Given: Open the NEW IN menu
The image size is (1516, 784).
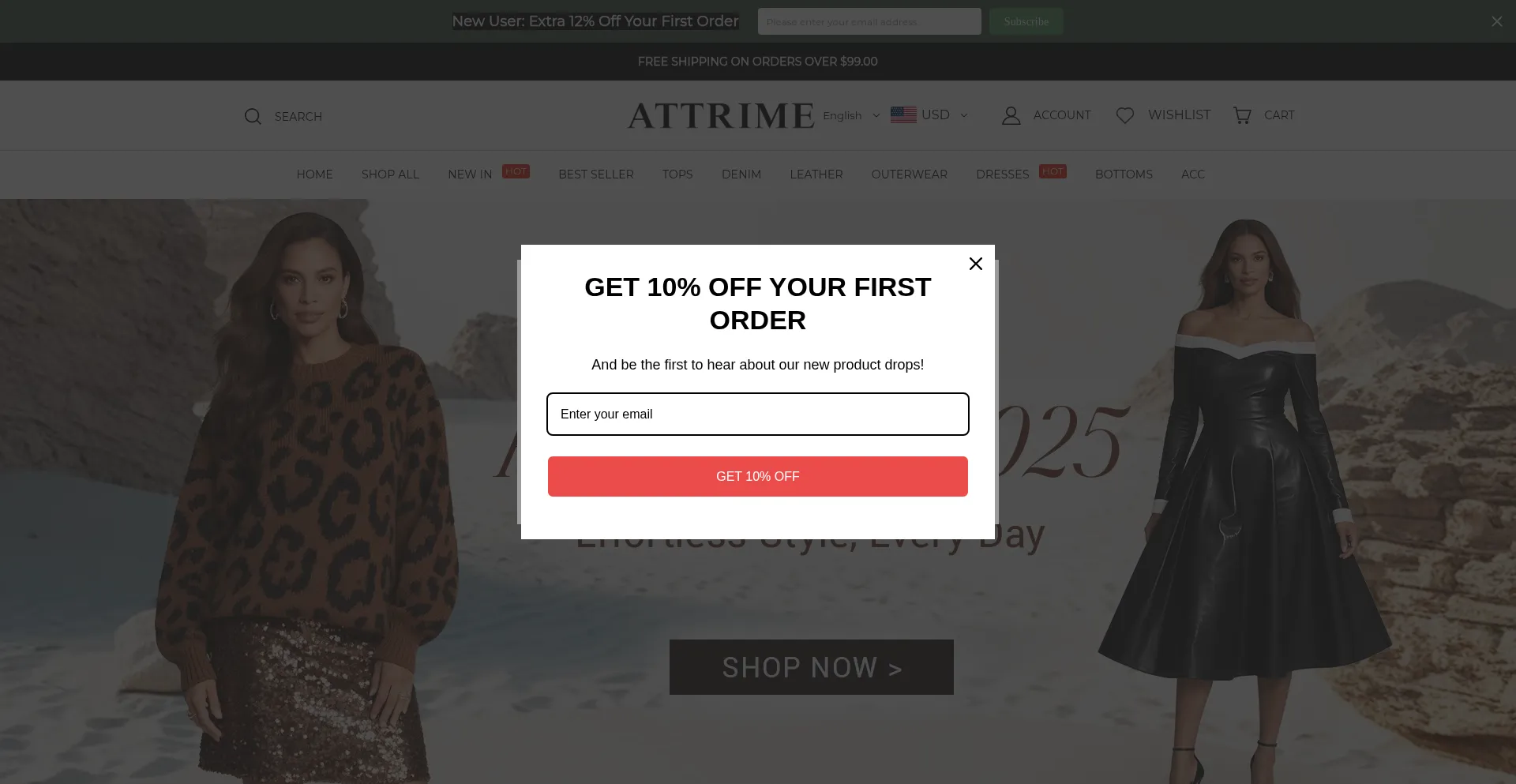Looking at the screenshot, I should click(x=470, y=174).
